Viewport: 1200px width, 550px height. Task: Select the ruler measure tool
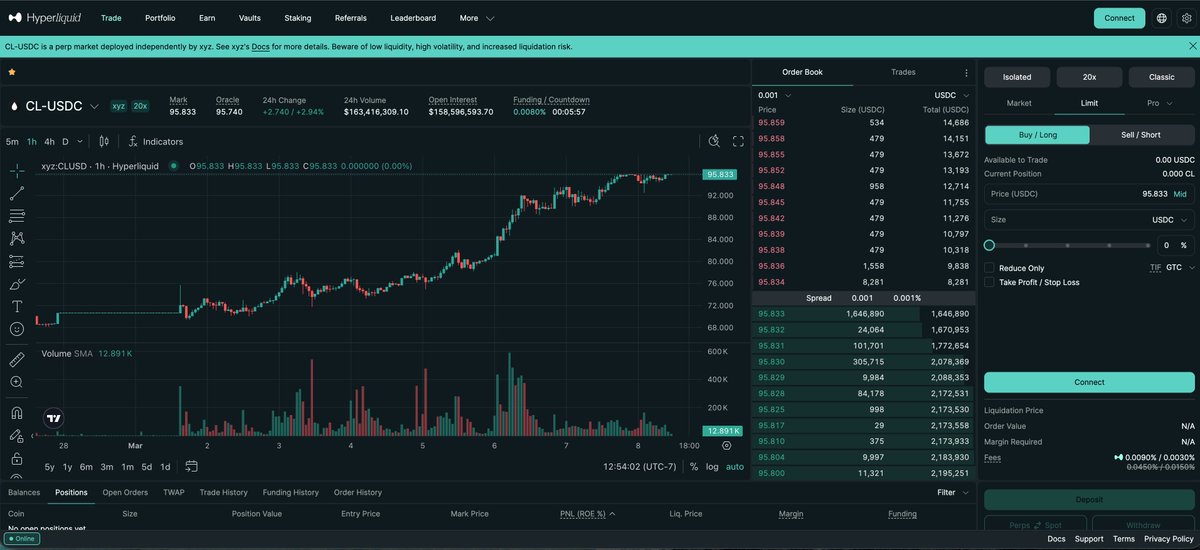(x=17, y=359)
